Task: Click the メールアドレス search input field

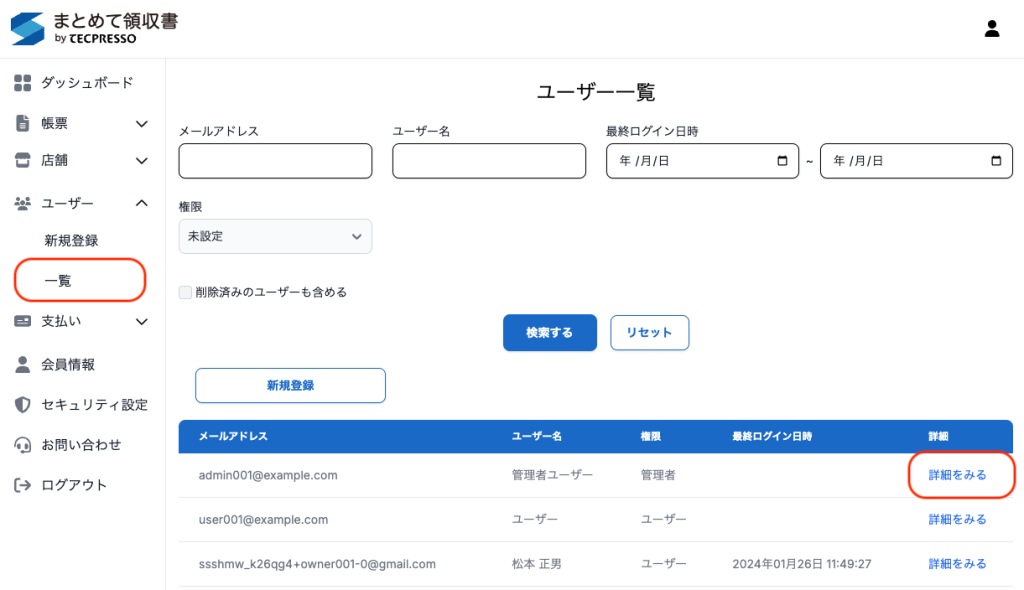Action: pyautogui.click(x=275, y=161)
